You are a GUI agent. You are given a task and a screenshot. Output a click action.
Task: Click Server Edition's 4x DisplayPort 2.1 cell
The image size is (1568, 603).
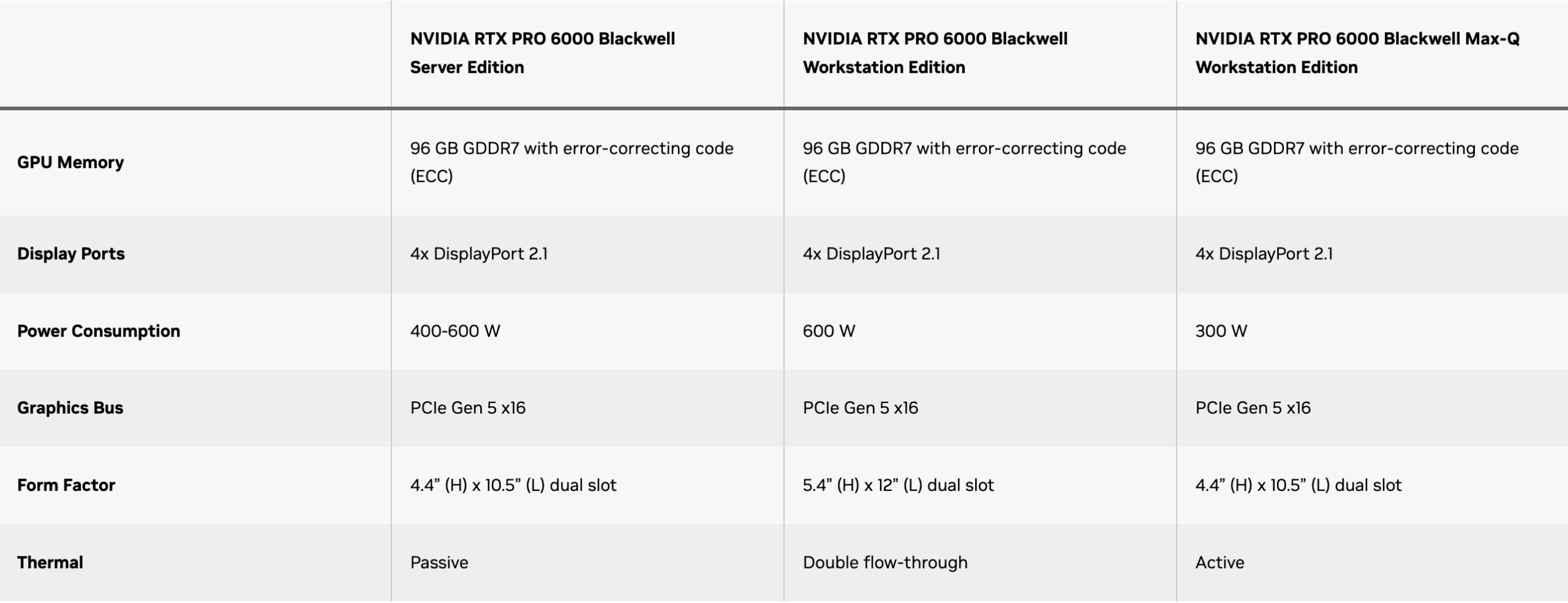click(479, 254)
